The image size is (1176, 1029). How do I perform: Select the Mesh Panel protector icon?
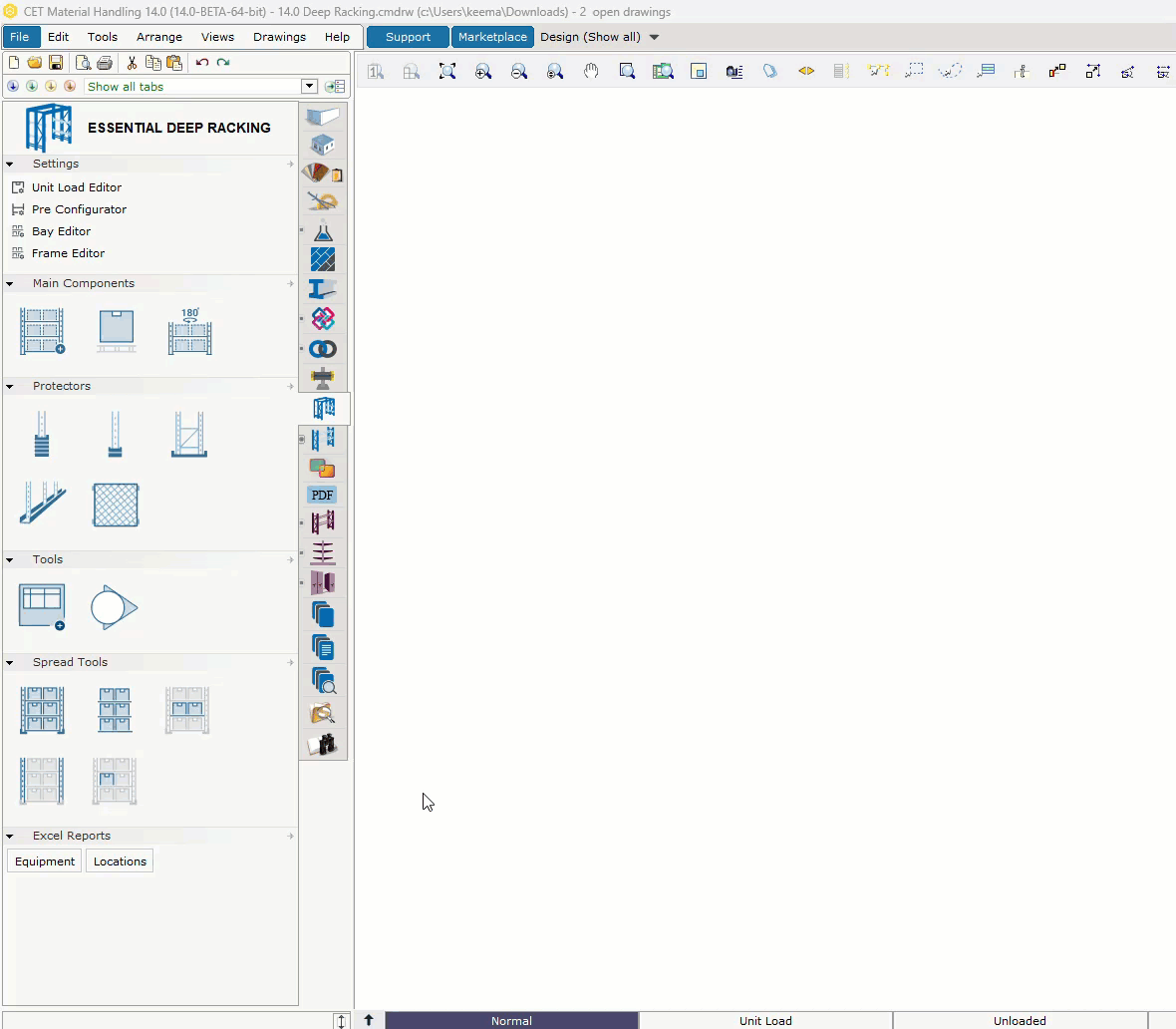coord(116,506)
